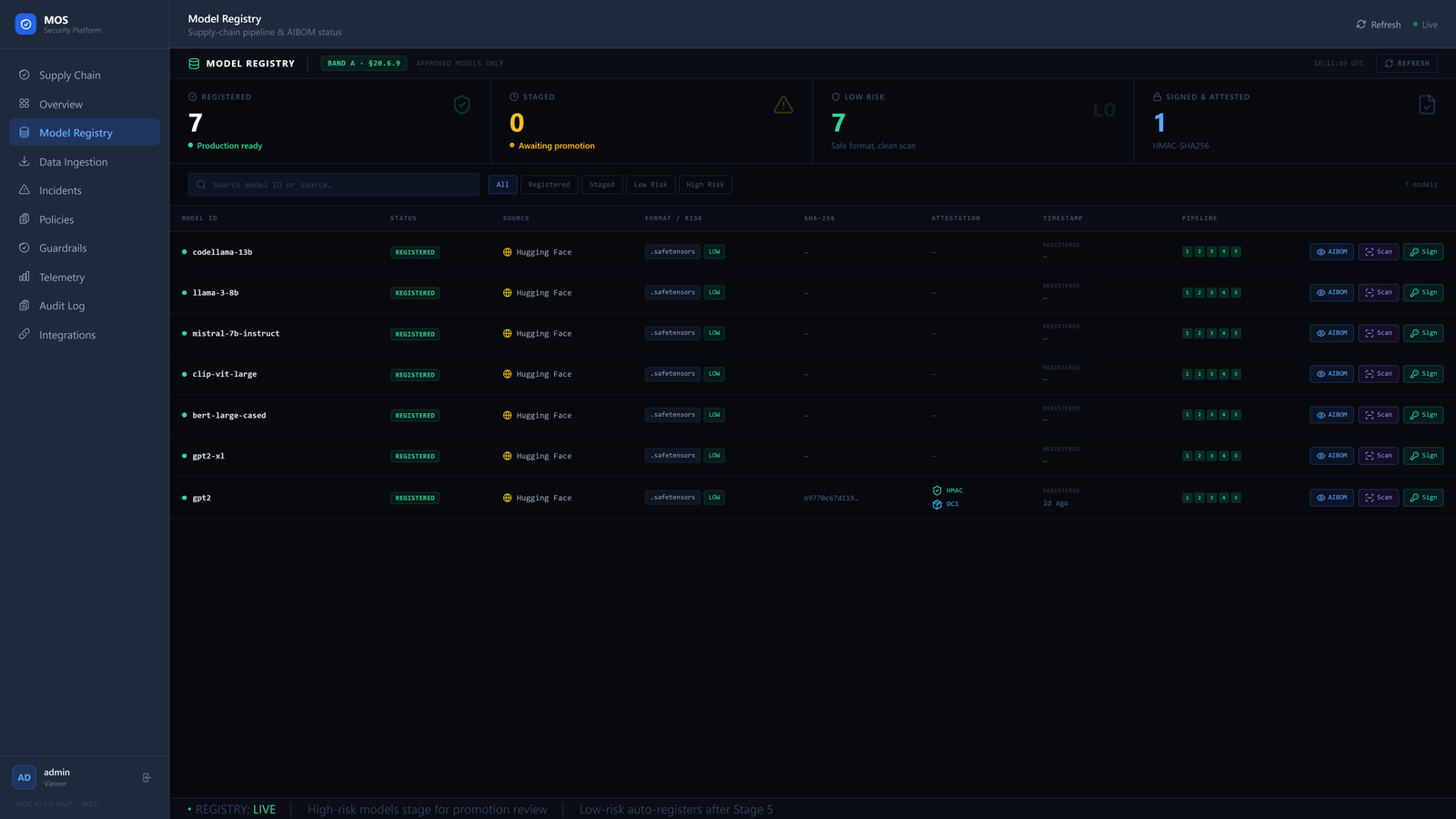The width and height of the screenshot is (1456, 819).
Task: Click the shield icon in Registered card
Action: pos(462,105)
